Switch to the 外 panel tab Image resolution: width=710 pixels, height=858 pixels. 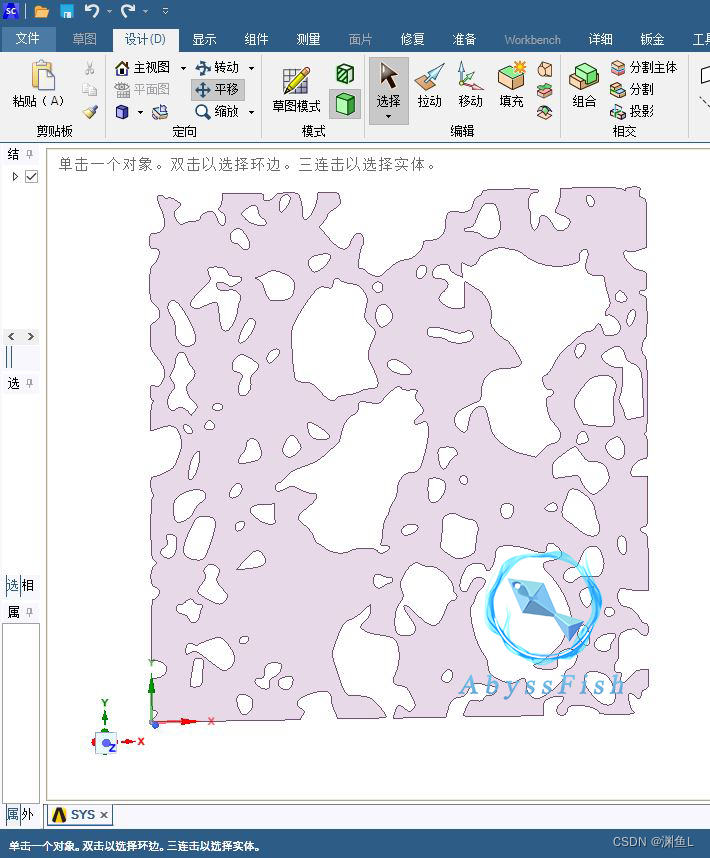tap(28, 815)
